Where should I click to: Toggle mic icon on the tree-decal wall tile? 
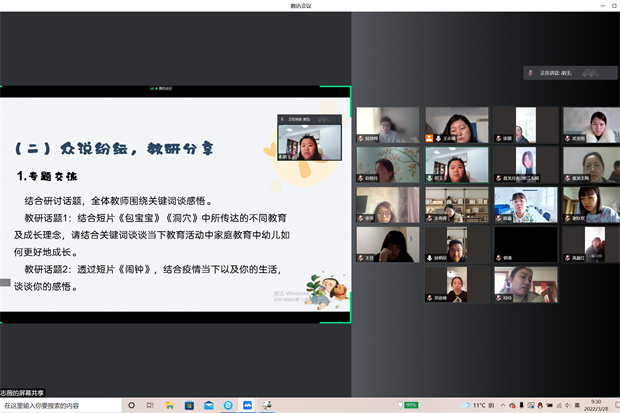click(x=360, y=177)
